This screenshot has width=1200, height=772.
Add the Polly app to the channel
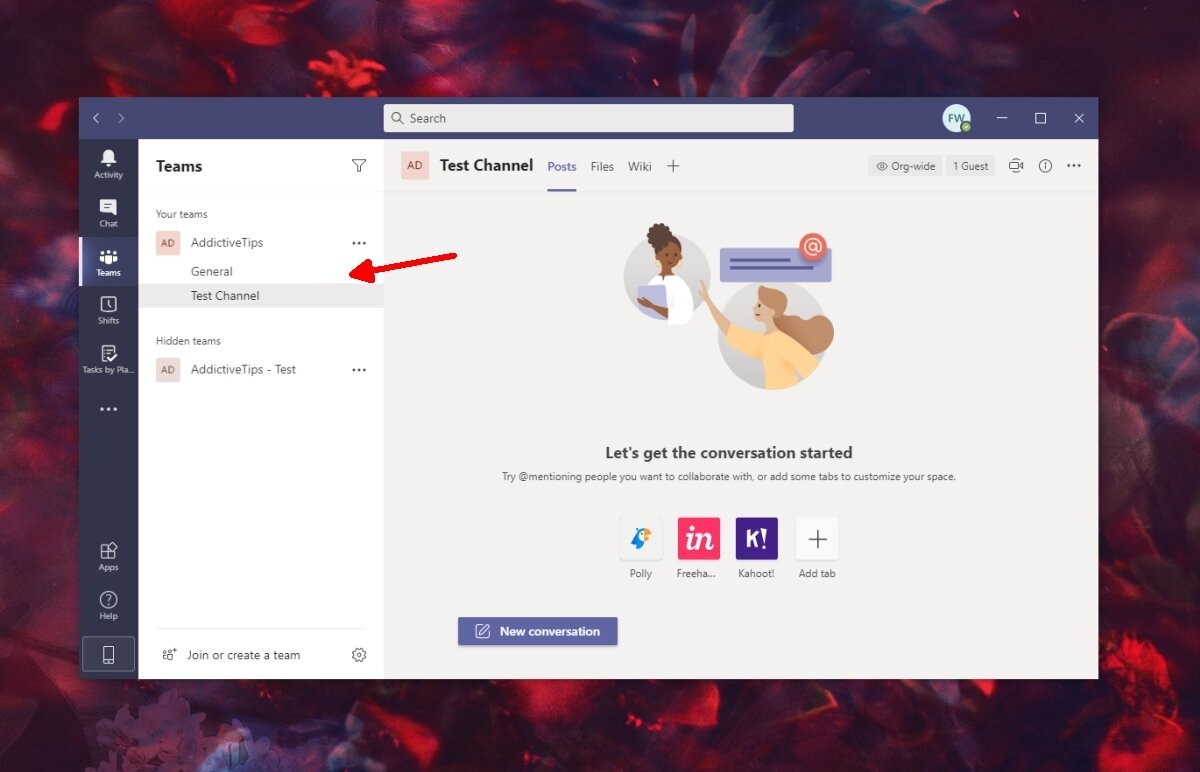click(640, 538)
